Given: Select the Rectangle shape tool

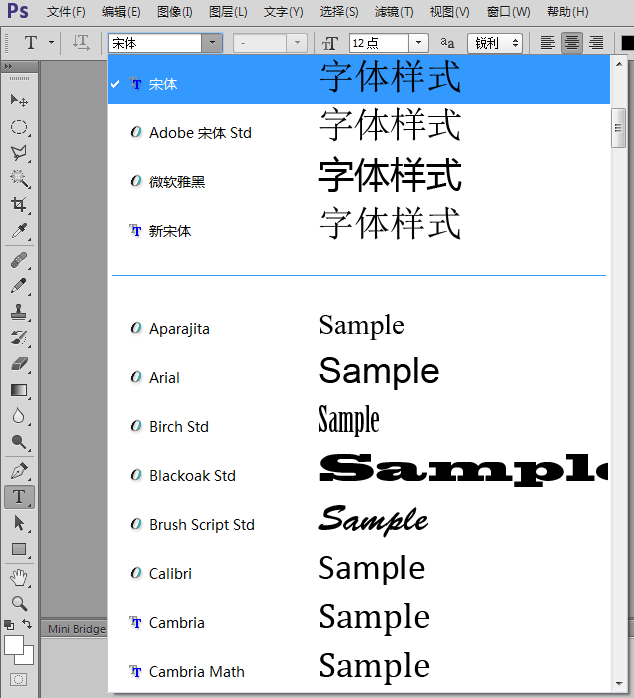Looking at the screenshot, I should (x=19, y=549).
